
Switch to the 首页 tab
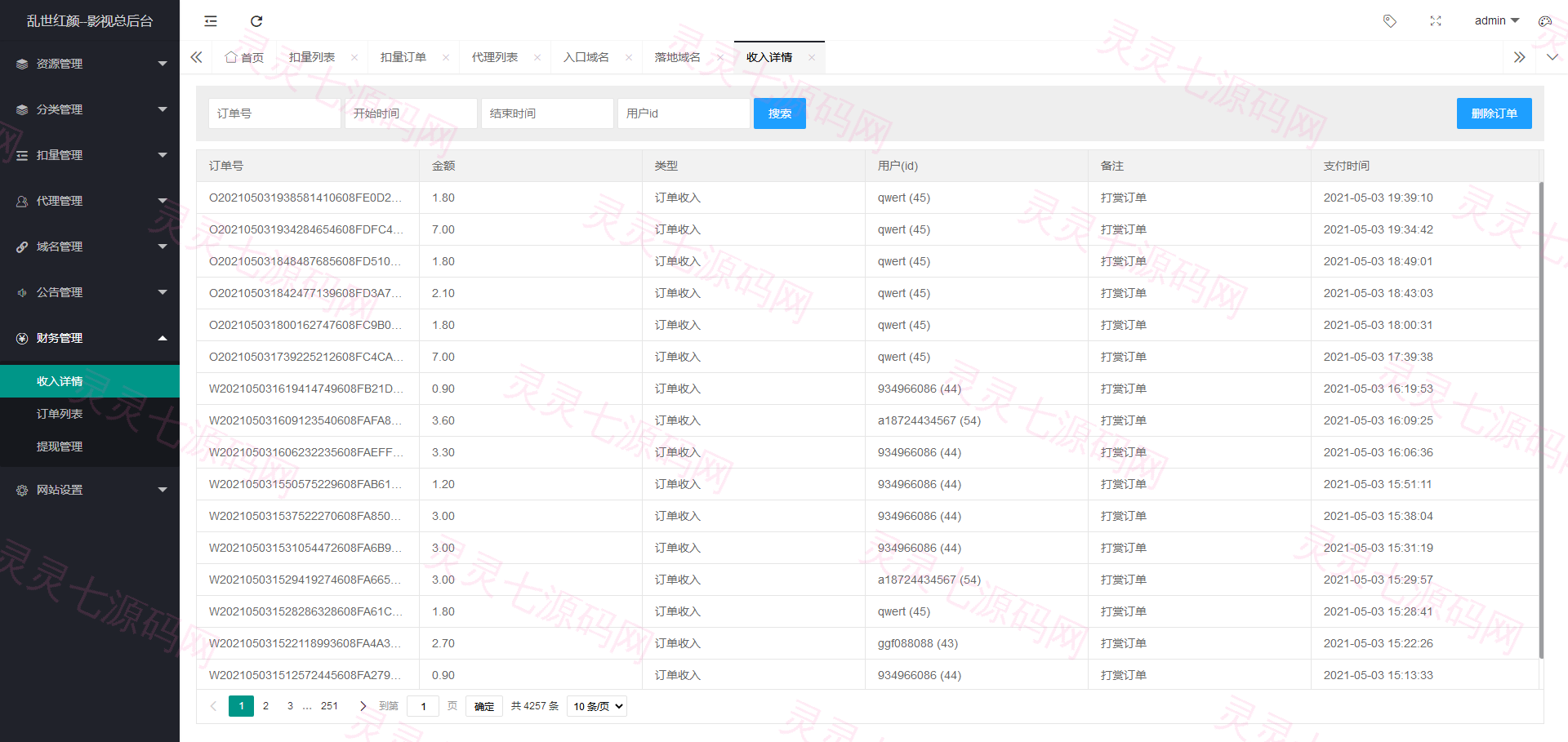click(x=244, y=57)
